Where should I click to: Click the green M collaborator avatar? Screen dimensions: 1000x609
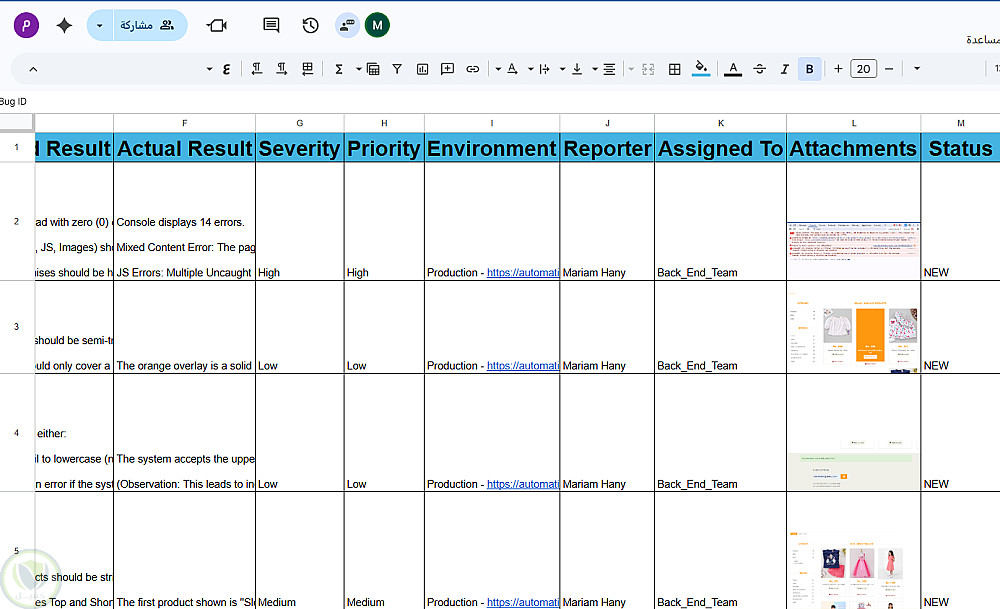[377, 26]
